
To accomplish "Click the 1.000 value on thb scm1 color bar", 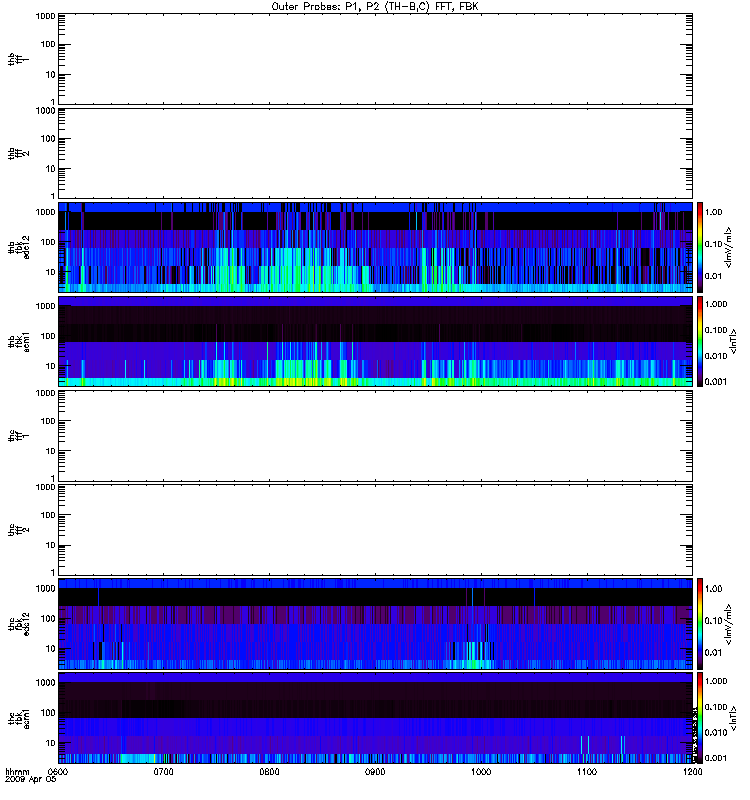I will coord(715,304).
